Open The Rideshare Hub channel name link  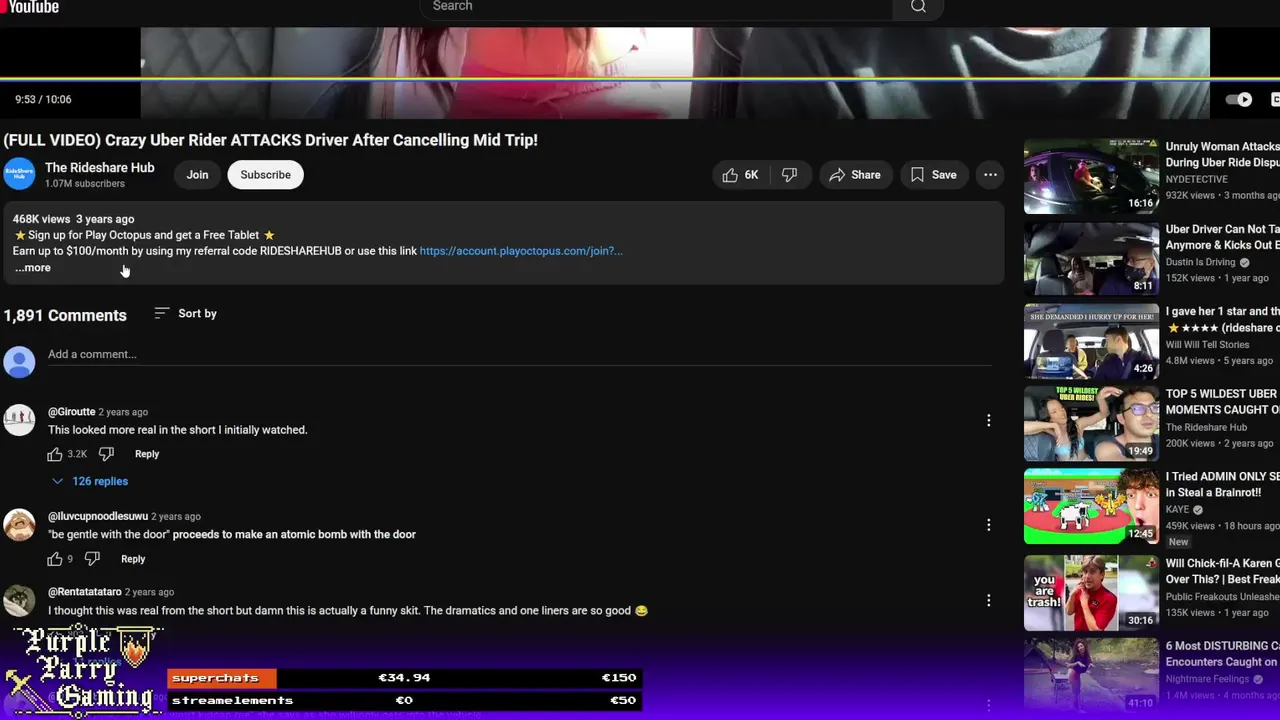(99, 168)
